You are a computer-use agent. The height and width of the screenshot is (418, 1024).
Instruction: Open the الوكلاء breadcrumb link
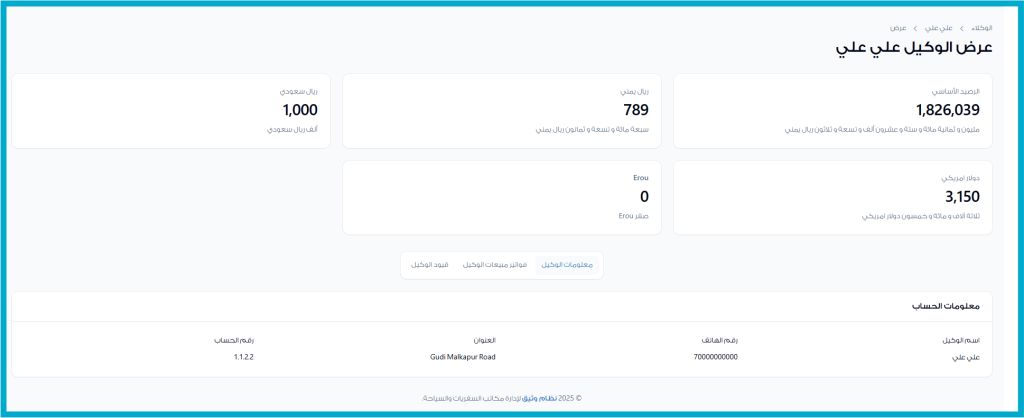(981, 28)
